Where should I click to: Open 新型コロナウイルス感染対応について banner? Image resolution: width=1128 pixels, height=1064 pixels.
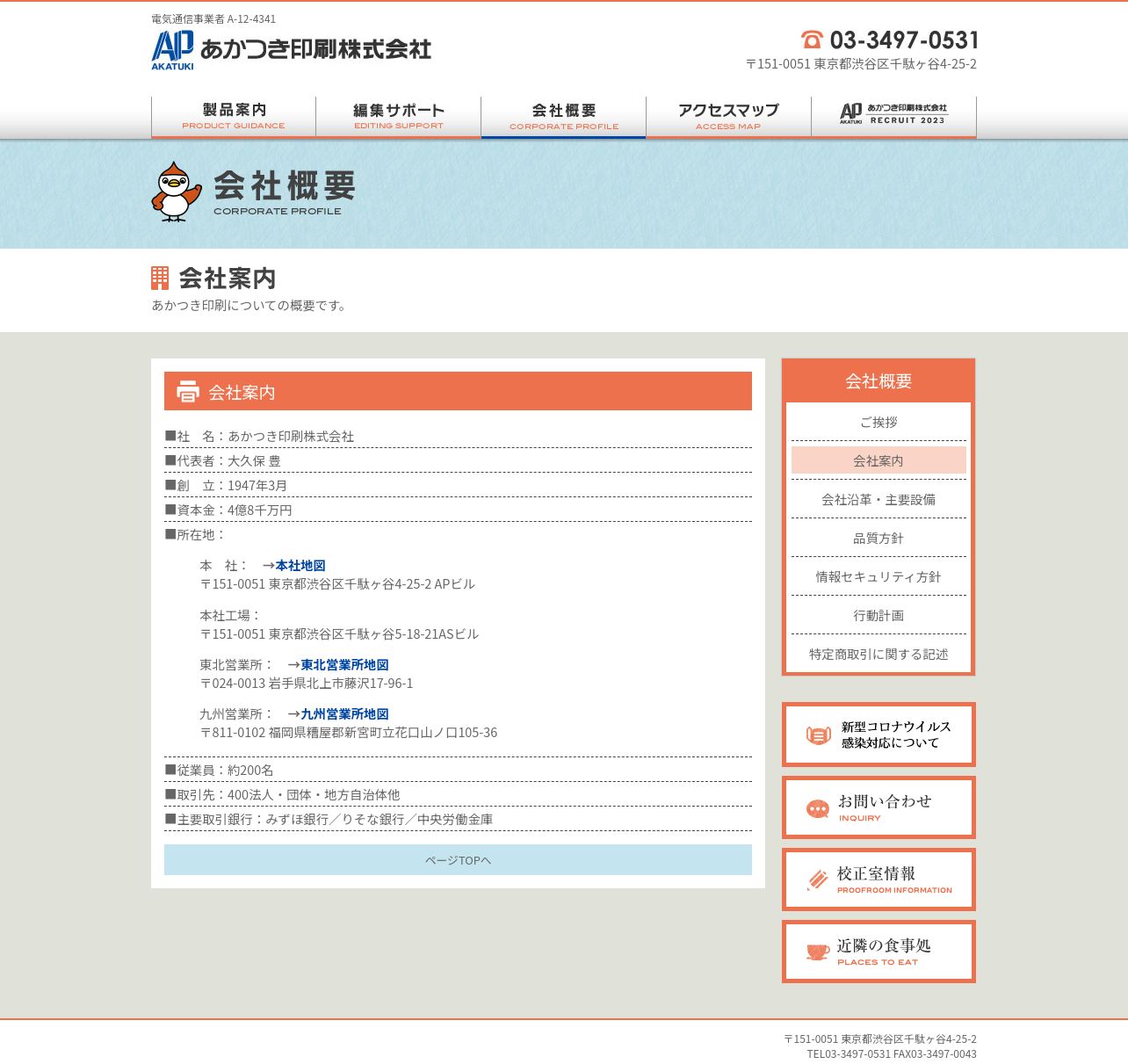(879, 735)
